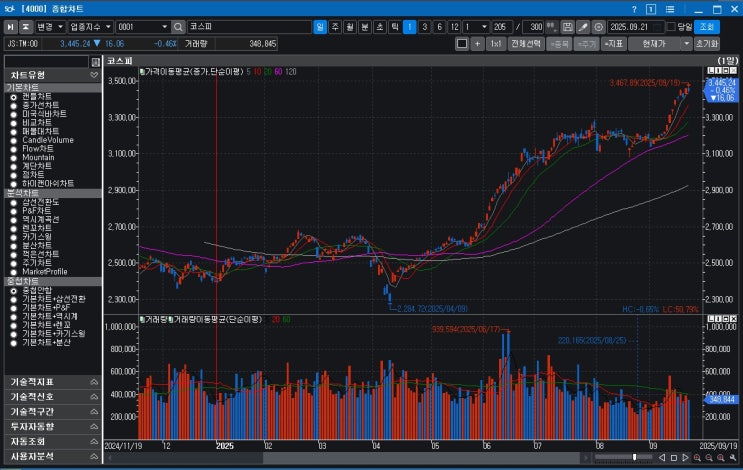The height and width of the screenshot is (470, 743).
Task: Click the 300 total count field
Action: pyautogui.click(x=533, y=27)
